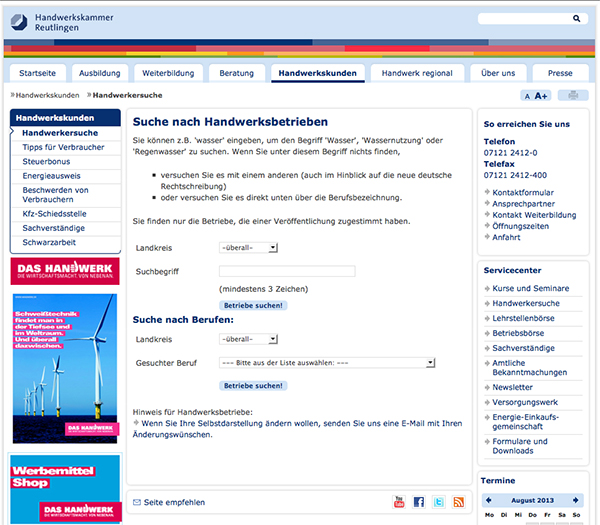Image resolution: width=600 pixels, height=525 pixels.
Task: Increase font size with A+ icon
Action: pos(542,96)
